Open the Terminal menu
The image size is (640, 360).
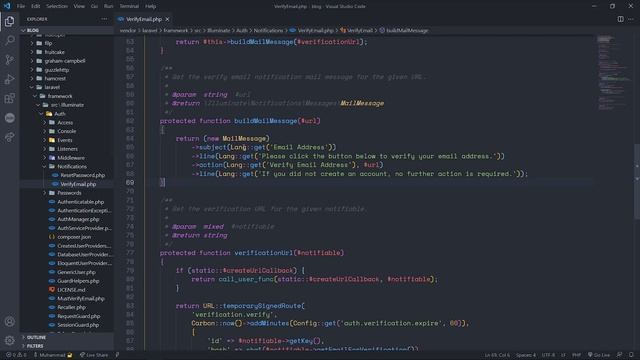pos(129,6)
